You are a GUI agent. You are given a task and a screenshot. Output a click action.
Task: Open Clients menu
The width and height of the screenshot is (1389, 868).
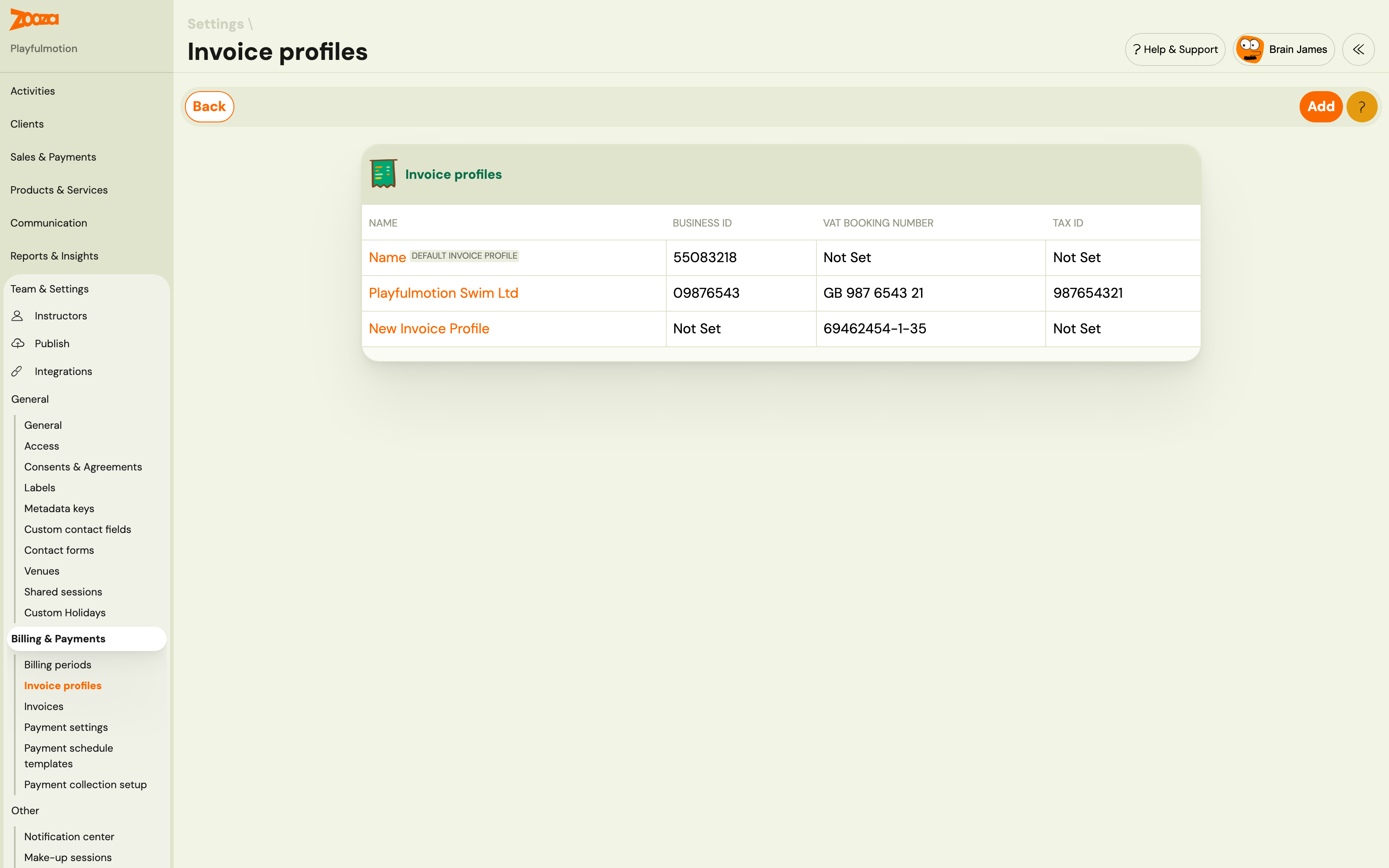coord(27,124)
